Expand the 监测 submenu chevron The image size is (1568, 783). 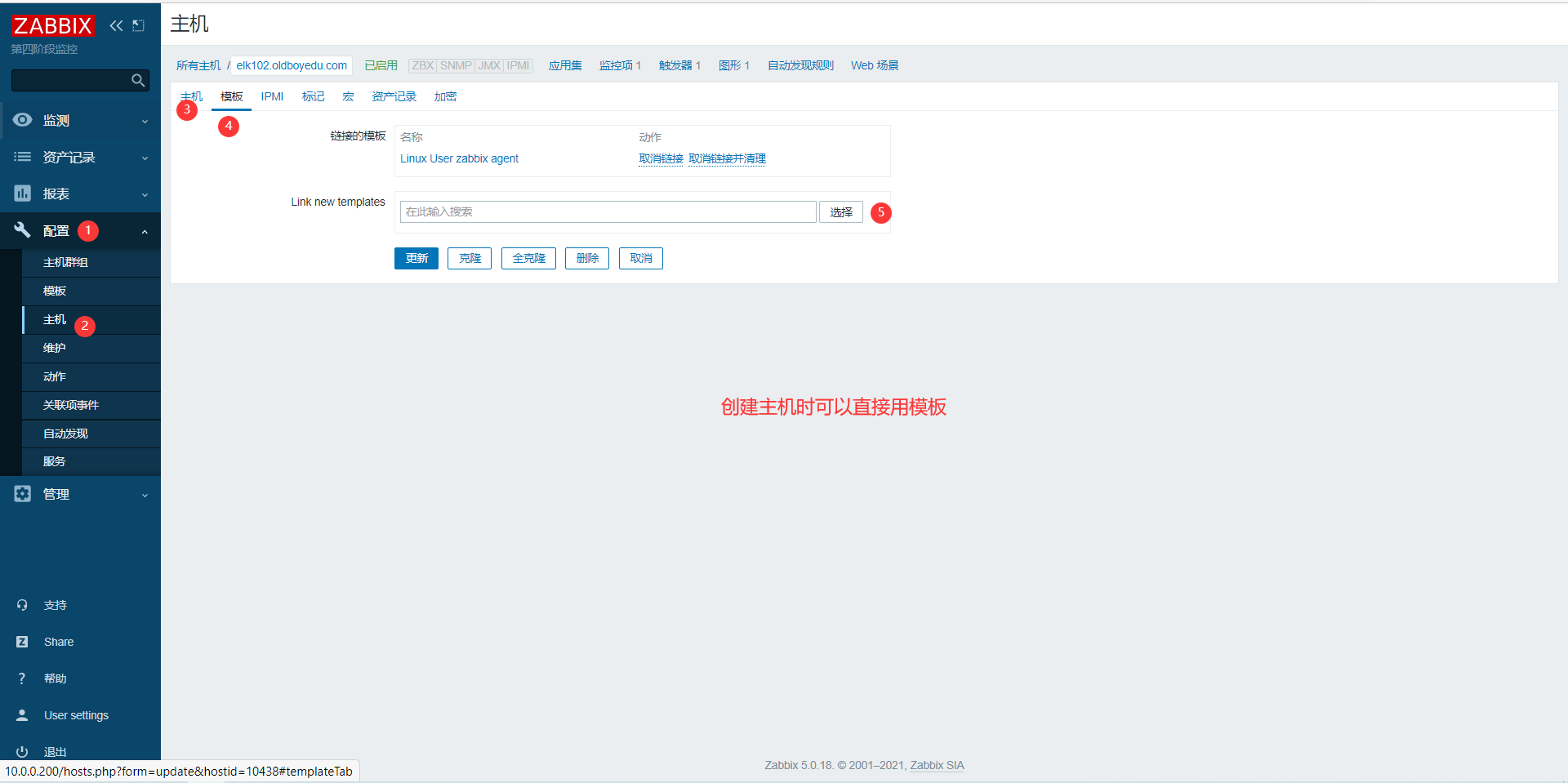tap(145, 120)
